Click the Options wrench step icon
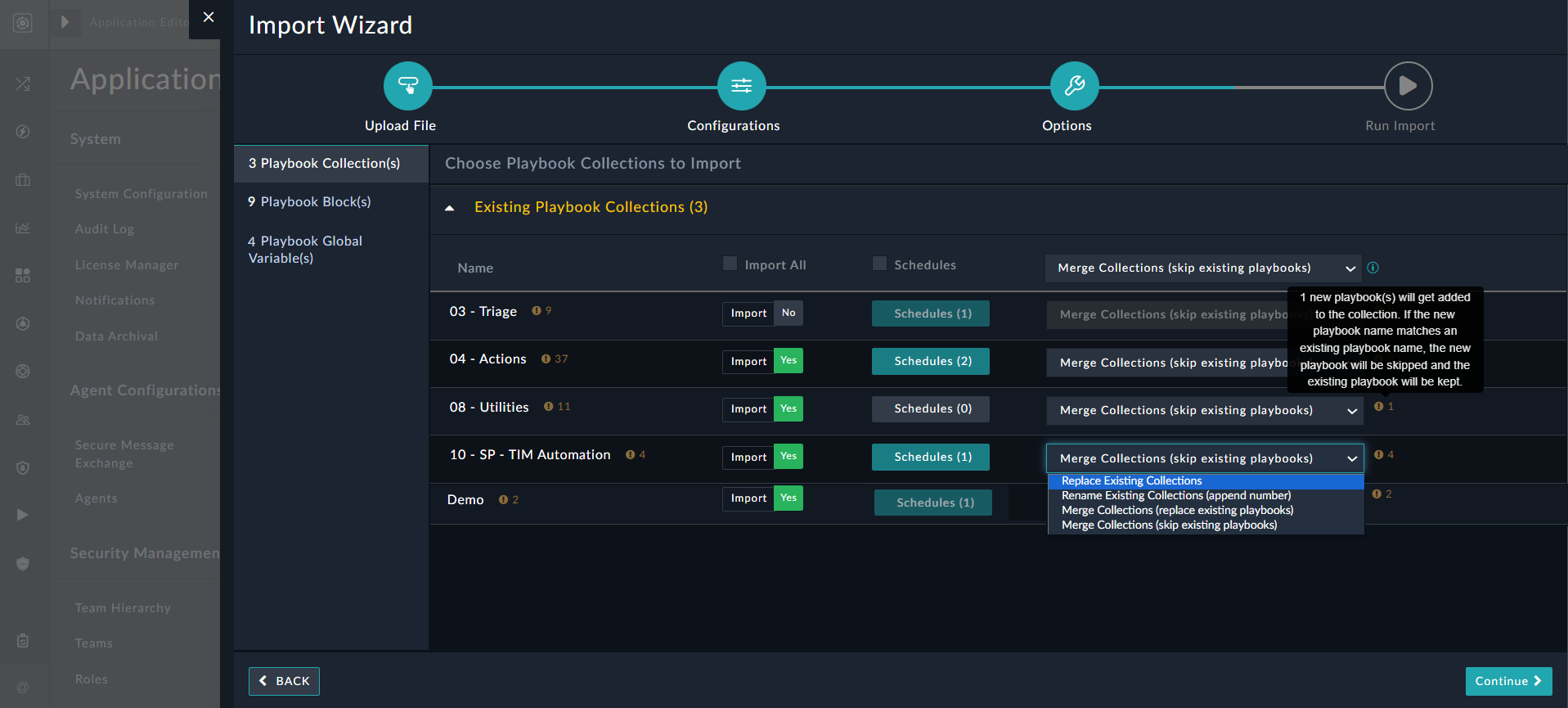Image resolution: width=1568 pixels, height=708 pixels. pos(1074,86)
